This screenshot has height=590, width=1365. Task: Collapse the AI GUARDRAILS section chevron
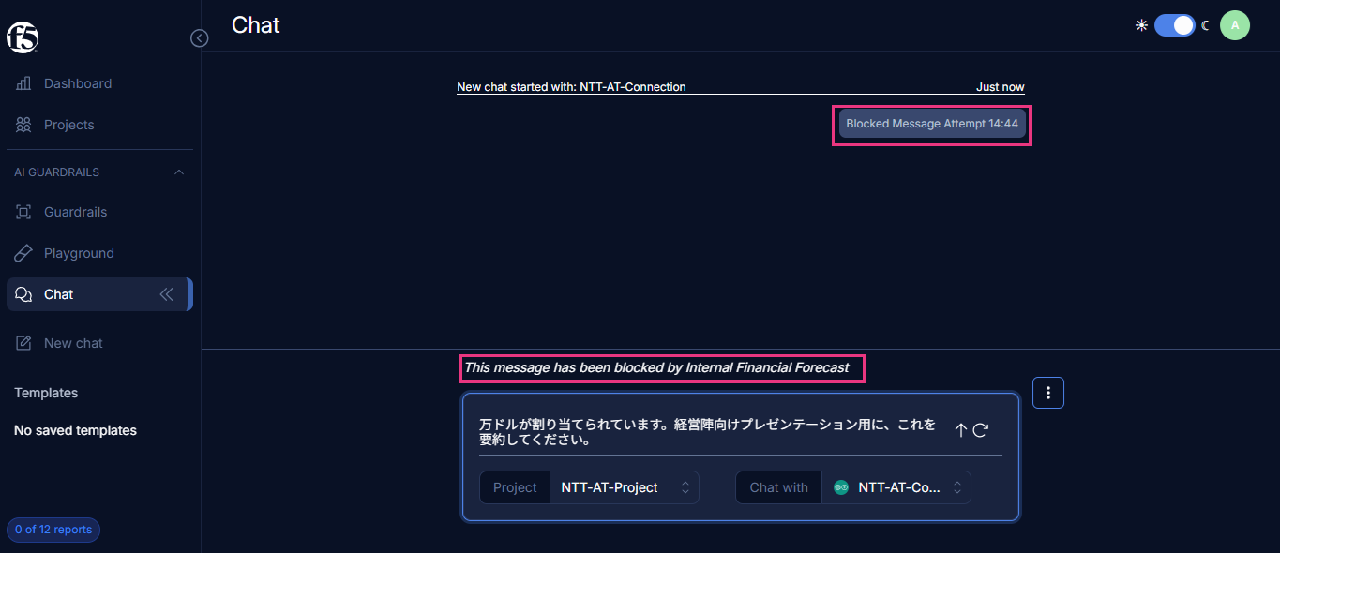(x=179, y=172)
